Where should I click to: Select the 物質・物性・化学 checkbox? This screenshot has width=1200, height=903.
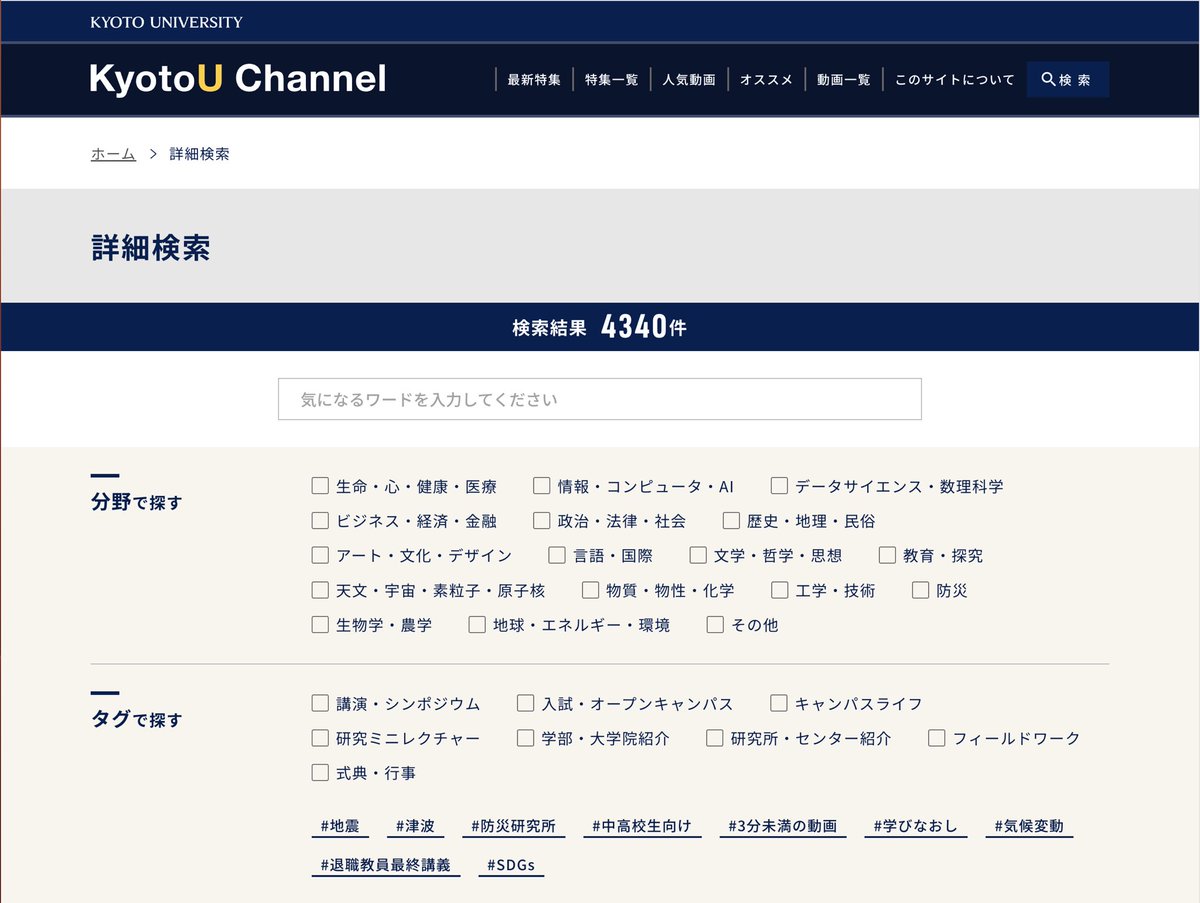tap(590, 590)
